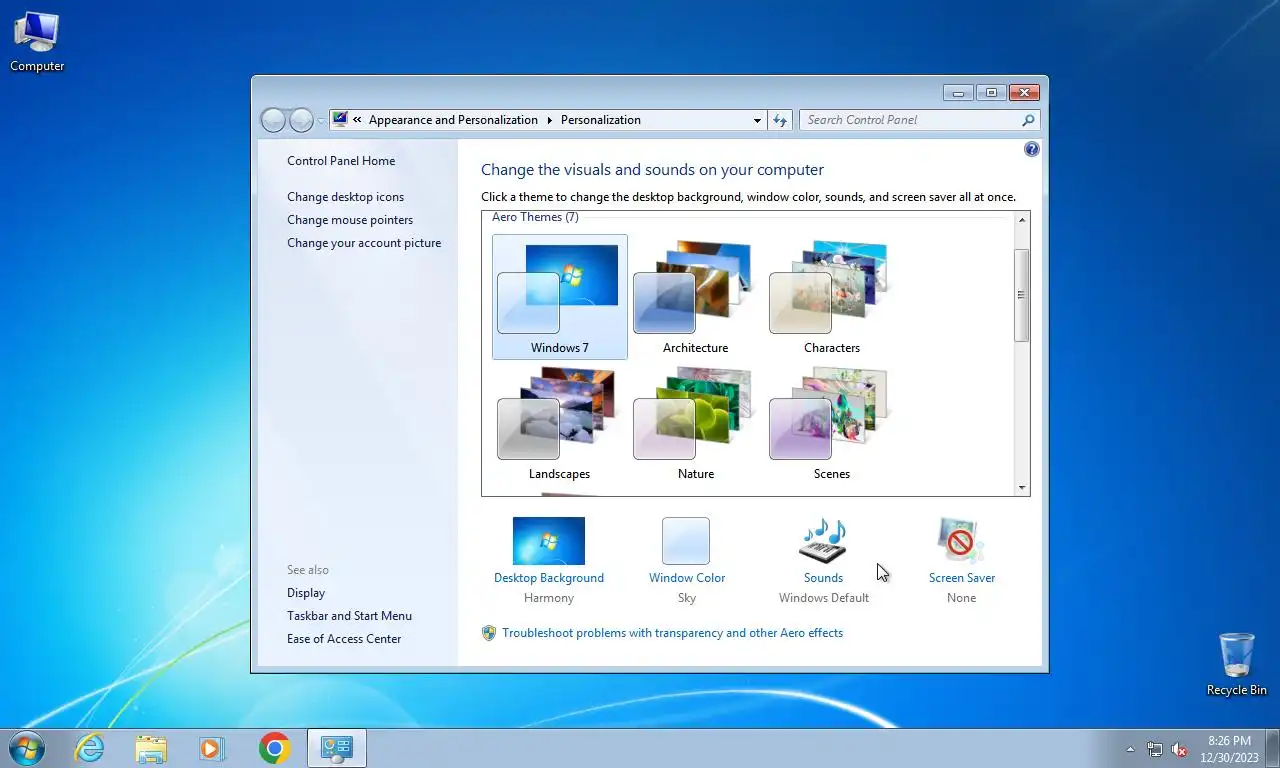Click the address bar refresh button
This screenshot has width=1280, height=768.
point(780,120)
